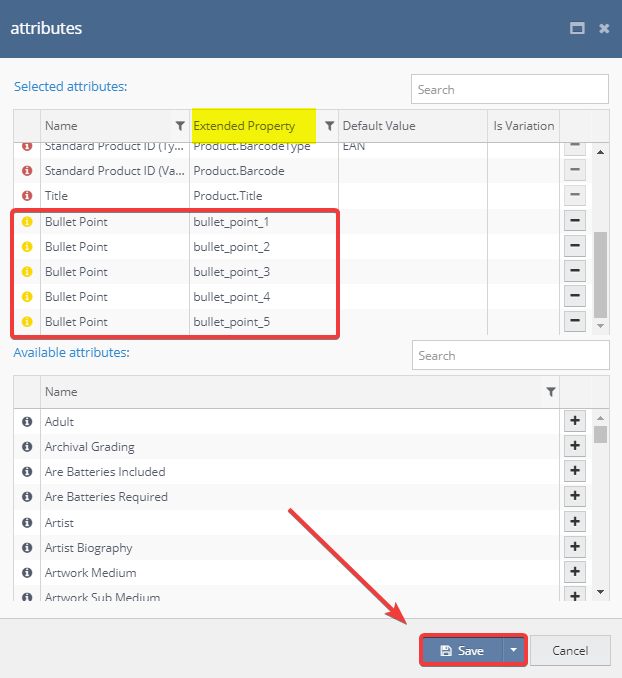Add the Adult attribute
The width and height of the screenshot is (622, 678).
tap(575, 421)
